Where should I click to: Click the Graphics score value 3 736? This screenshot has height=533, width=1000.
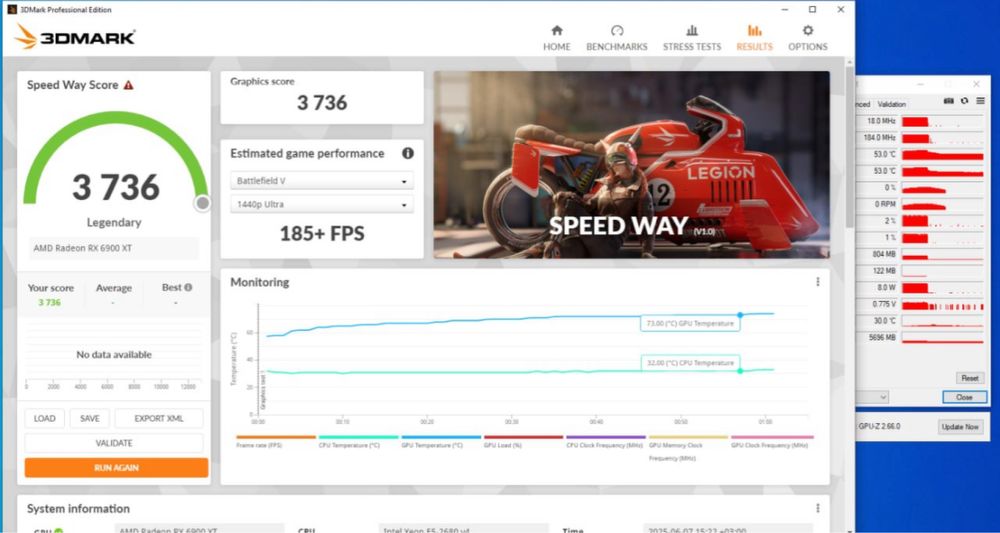321,103
